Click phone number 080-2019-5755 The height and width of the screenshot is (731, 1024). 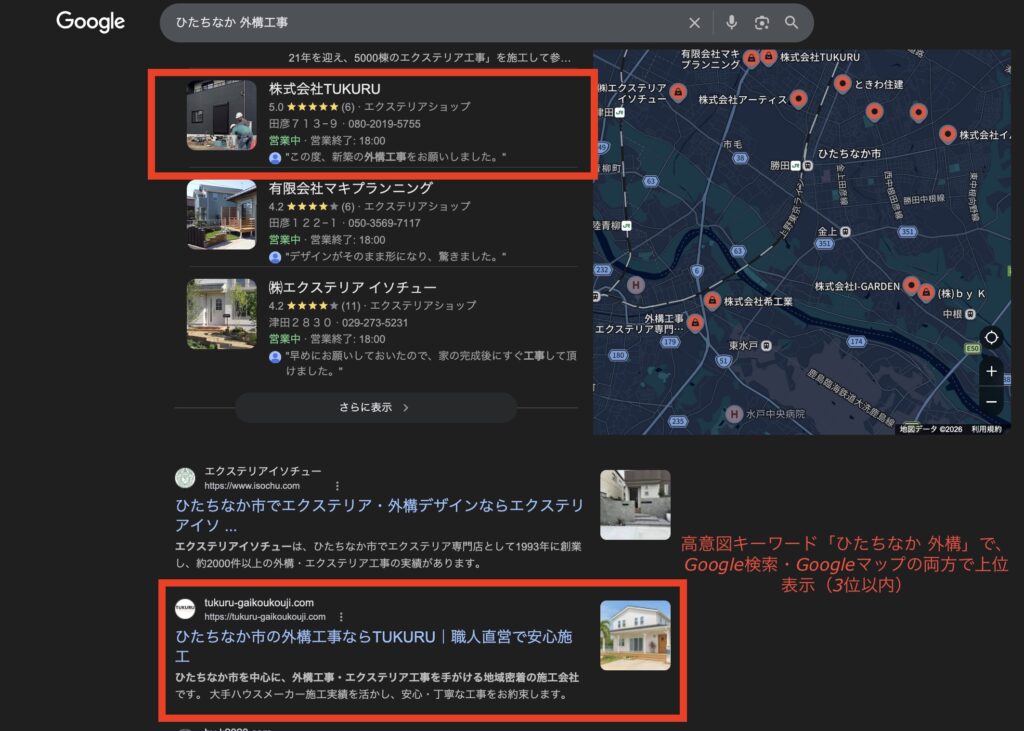pos(384,124)
